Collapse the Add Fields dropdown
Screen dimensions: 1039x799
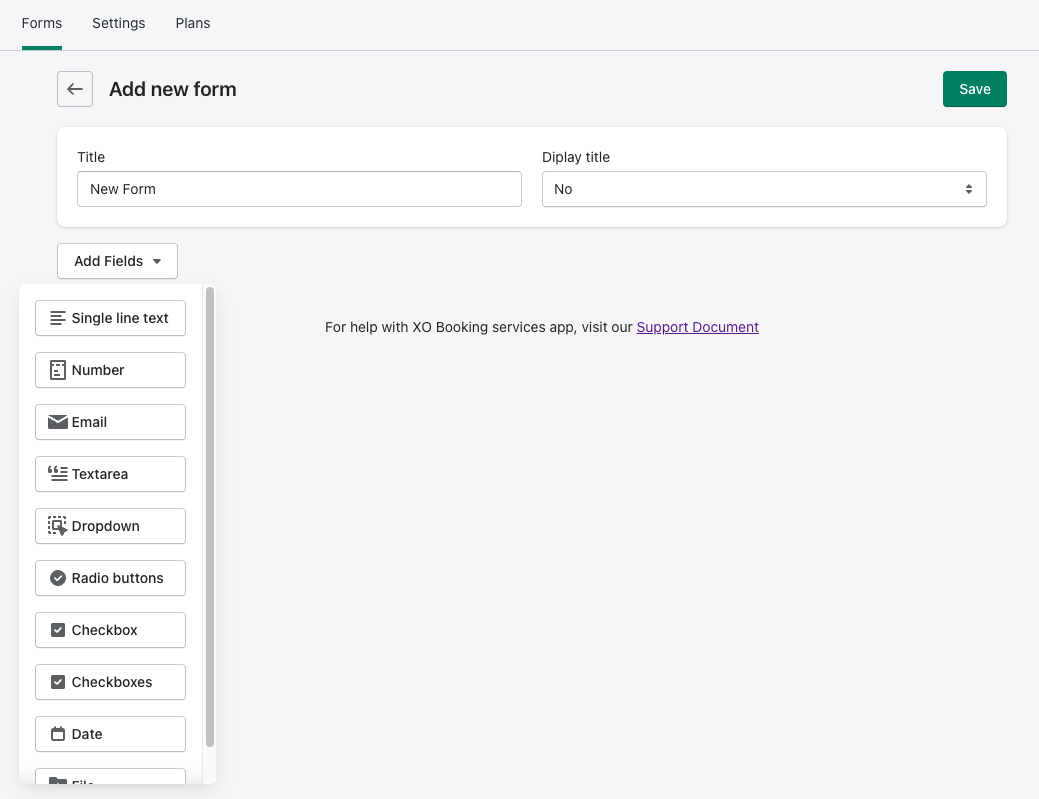point(117,261)
